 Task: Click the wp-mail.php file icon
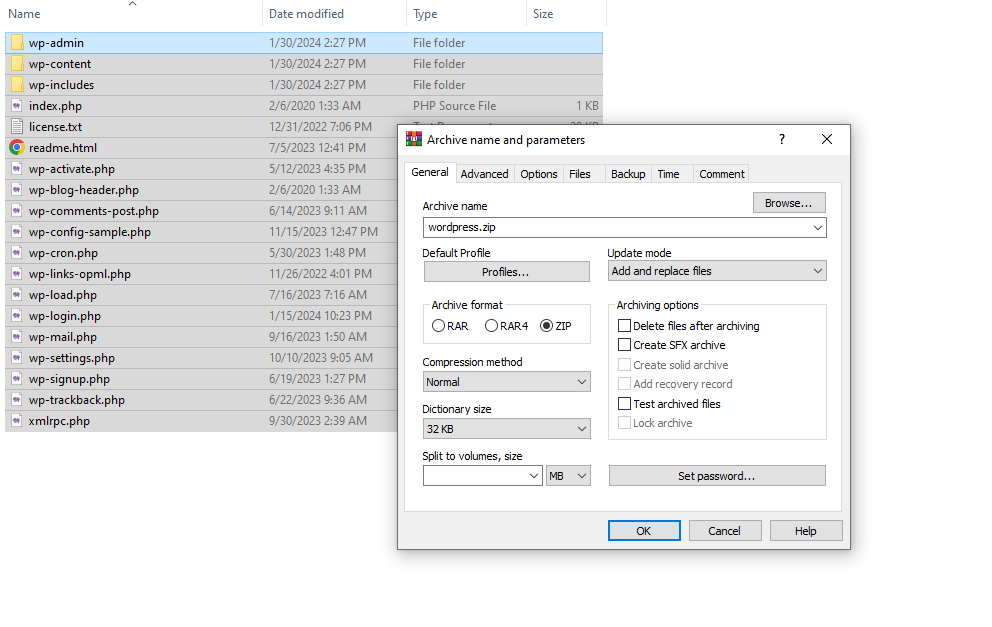point(17,337)
